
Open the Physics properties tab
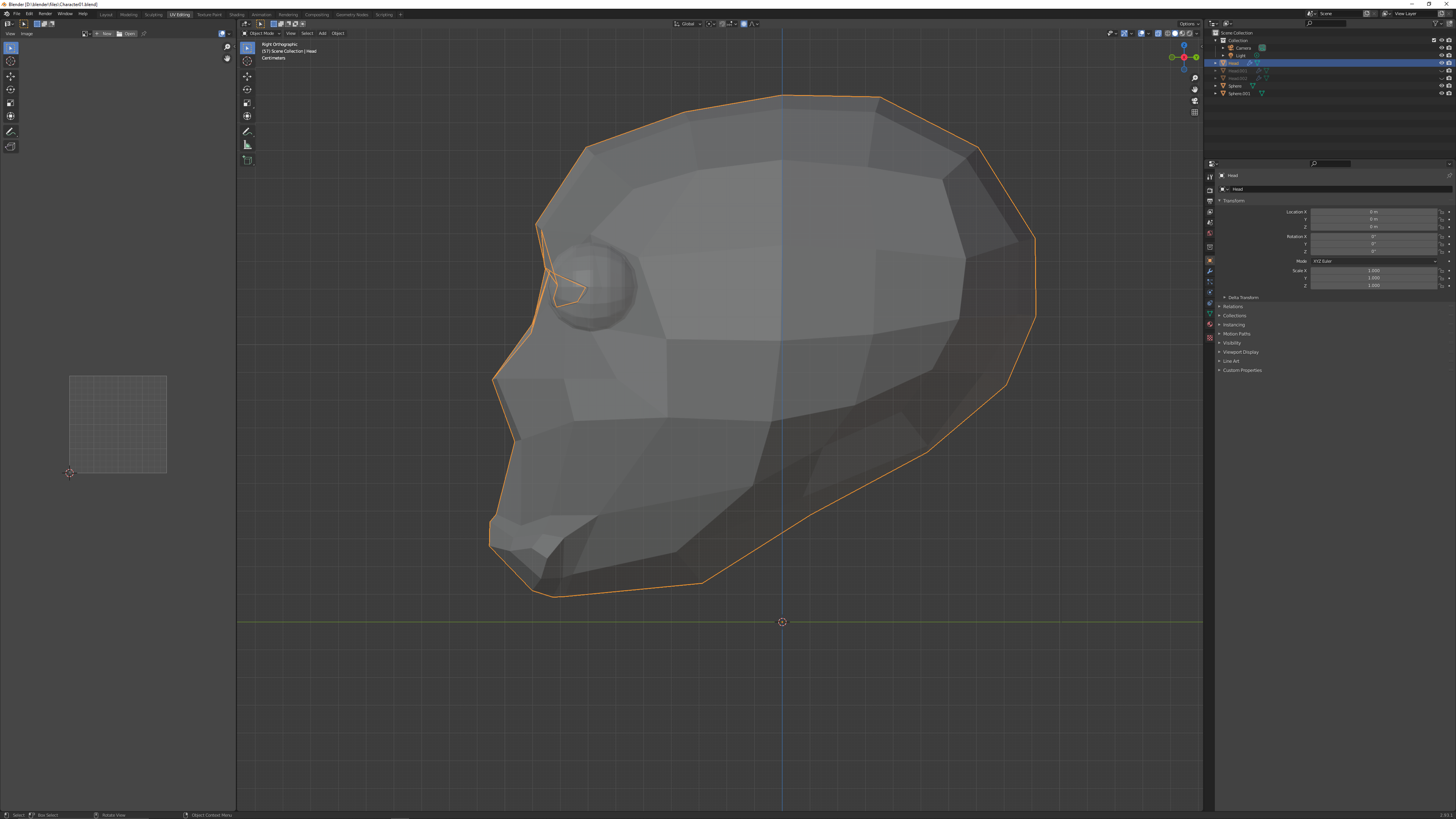click(1210, 293)
